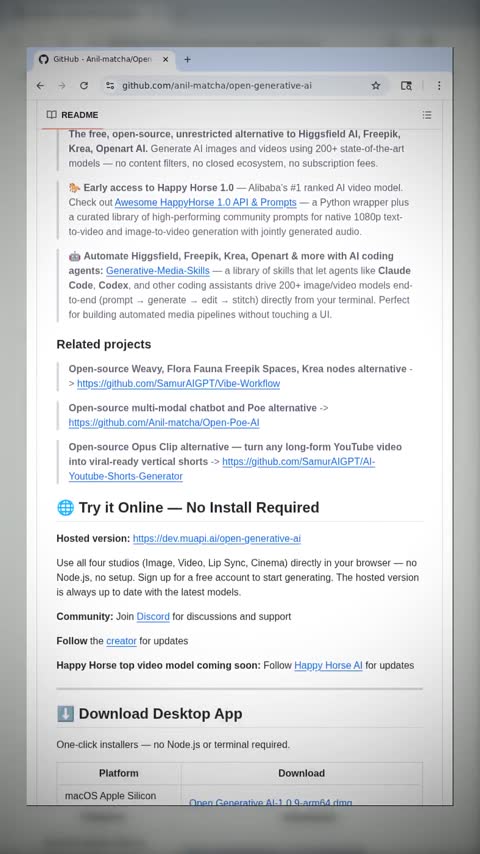480x854 pixels.
Task: Reload the page with refresh icon
Action: tap(84, 86)
